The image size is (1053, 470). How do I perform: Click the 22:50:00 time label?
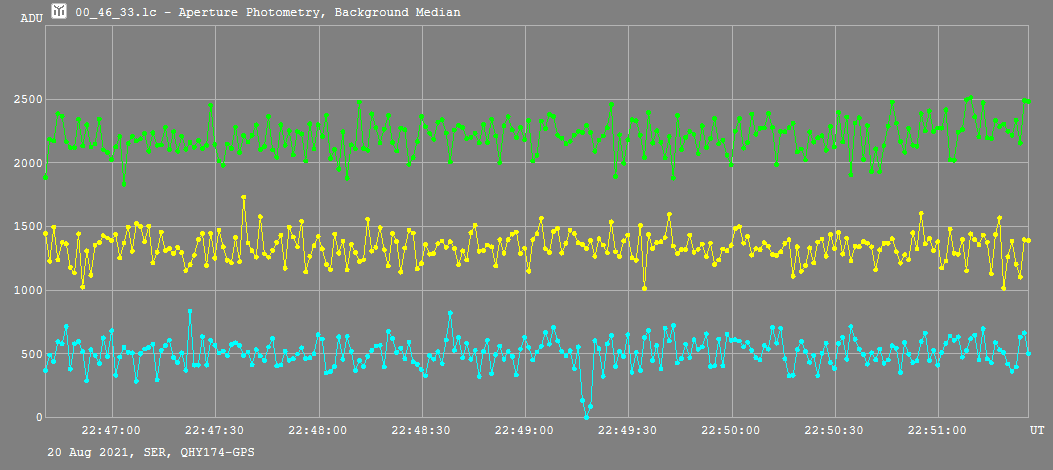click(731, 430)
